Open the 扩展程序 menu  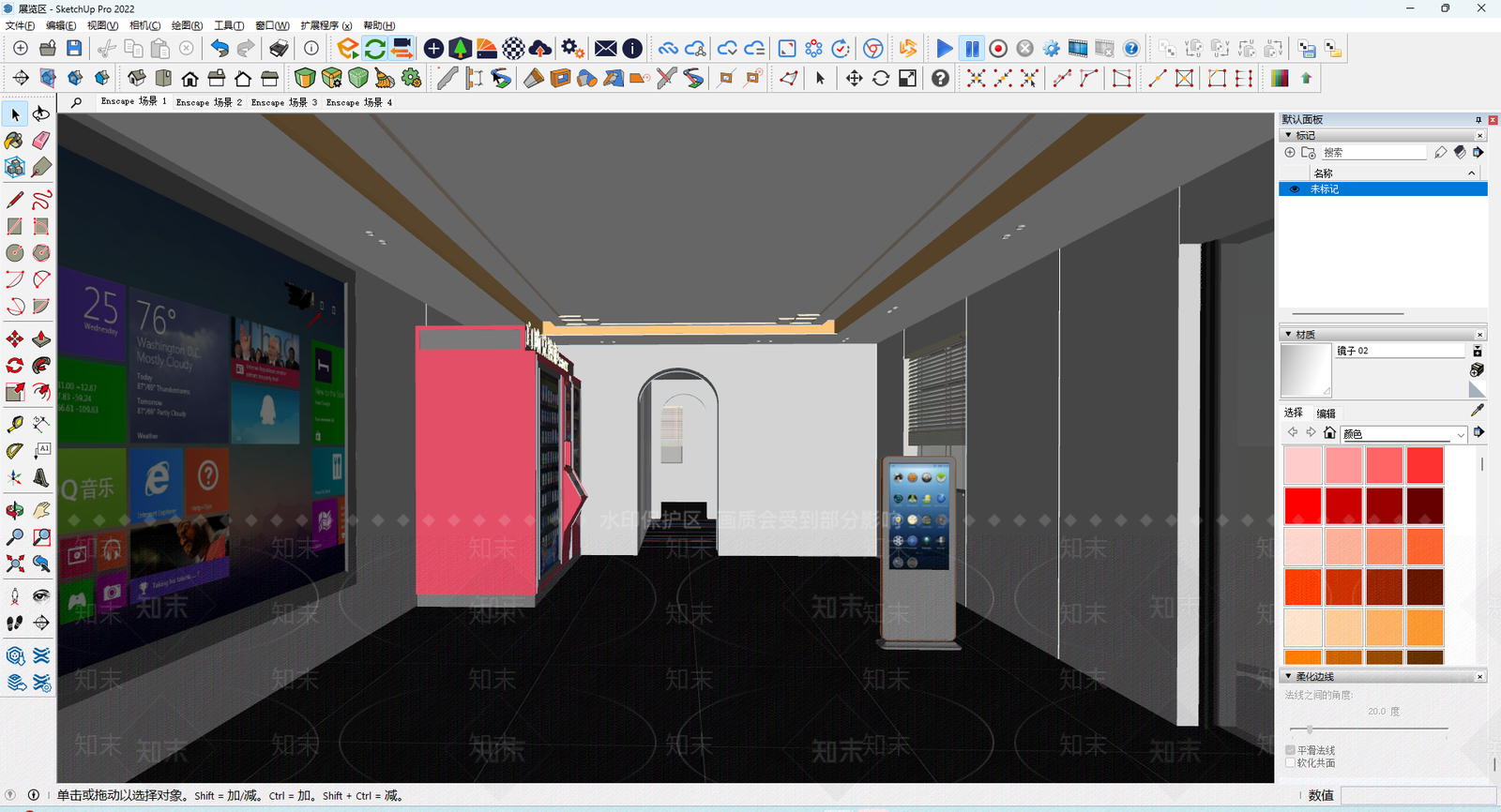[326, 25]
